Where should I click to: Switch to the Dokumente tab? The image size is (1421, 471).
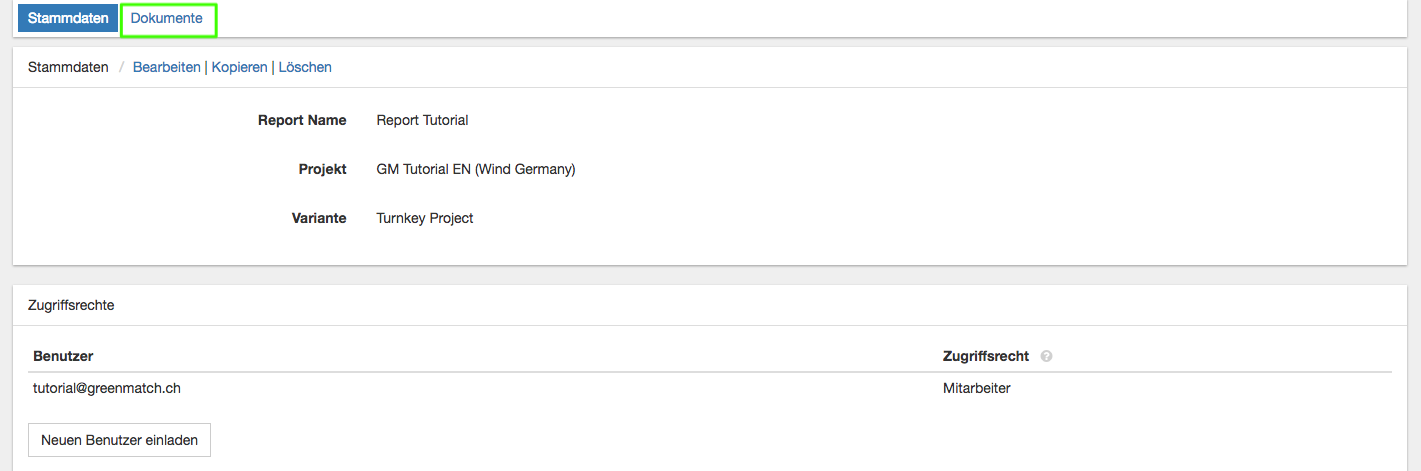(x=167, y=19)
